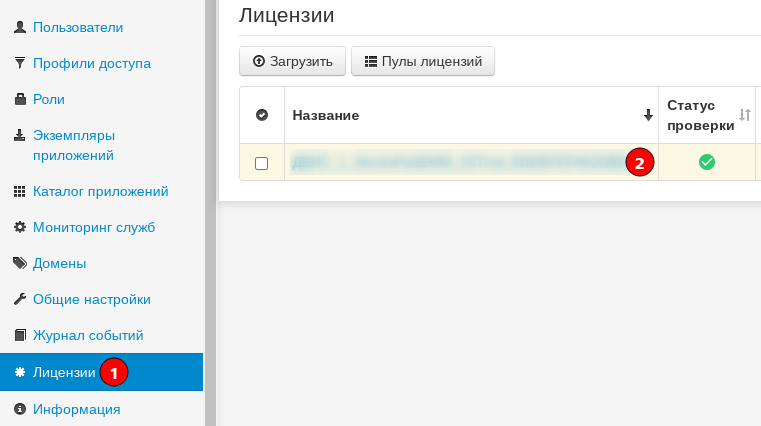Tick the checkbox in the license row
The image size is (761, 426).
[262, 163]
